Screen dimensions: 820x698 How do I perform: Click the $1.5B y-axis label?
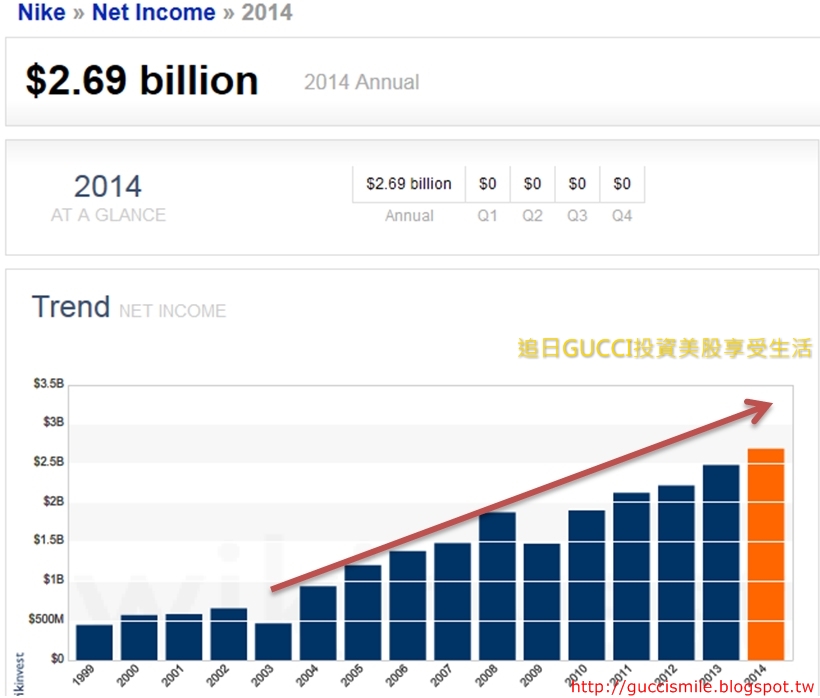(49, 540)
